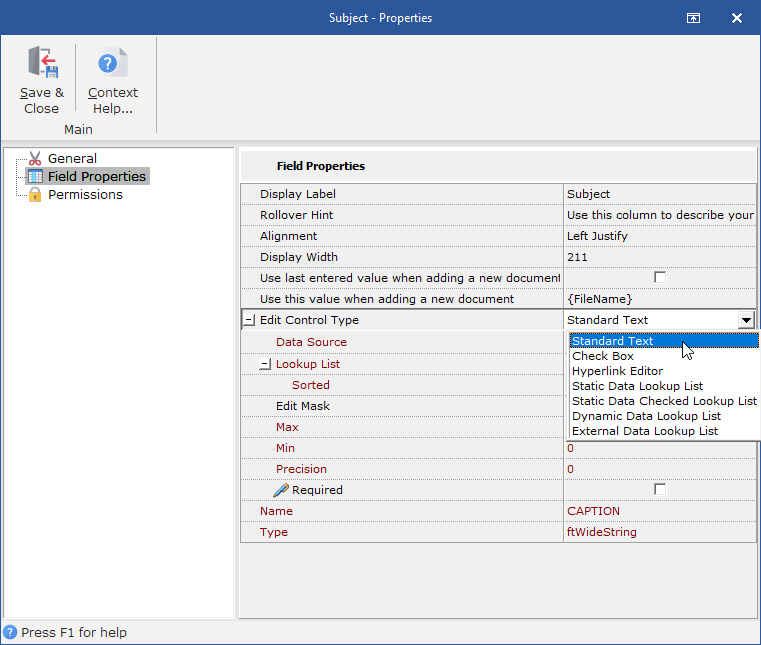Click the Precision value field
Viewport: 761px width, 645px height.
660,469
